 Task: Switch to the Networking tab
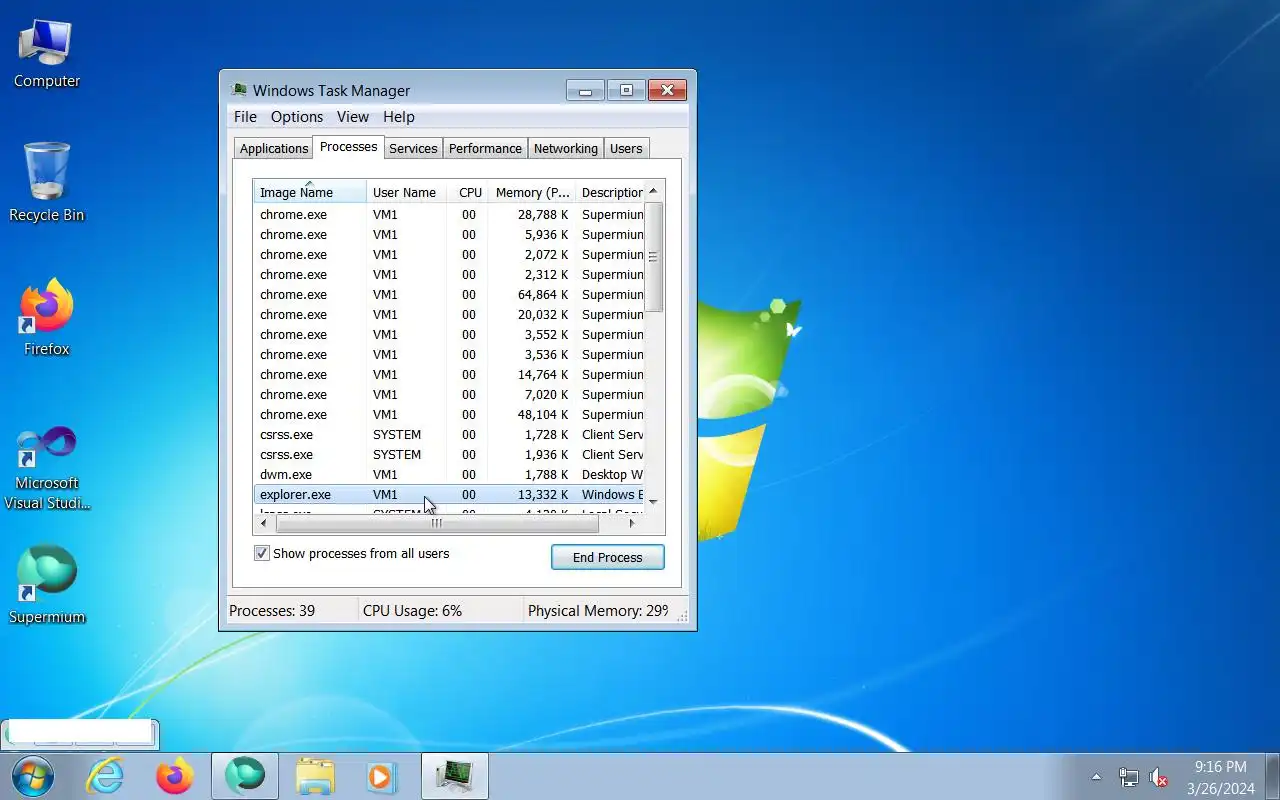[x=565, y=148]
